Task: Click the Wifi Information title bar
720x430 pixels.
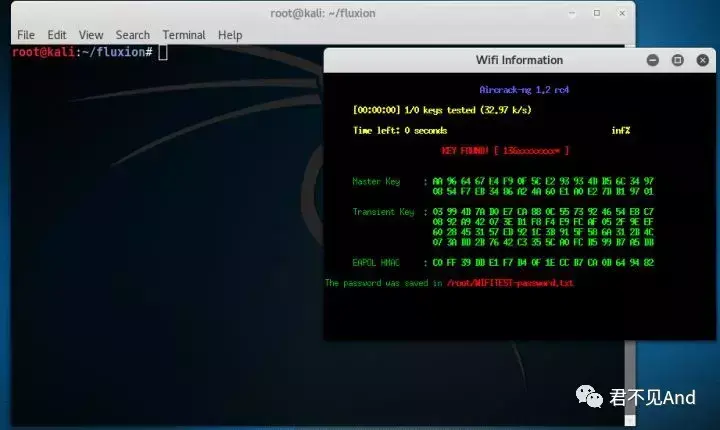Action: [519, 60]
